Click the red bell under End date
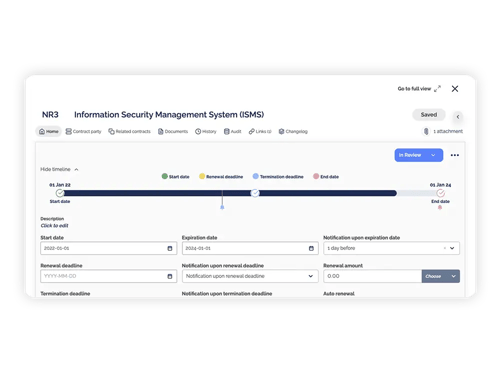The image size is (500, 375). 440,207
